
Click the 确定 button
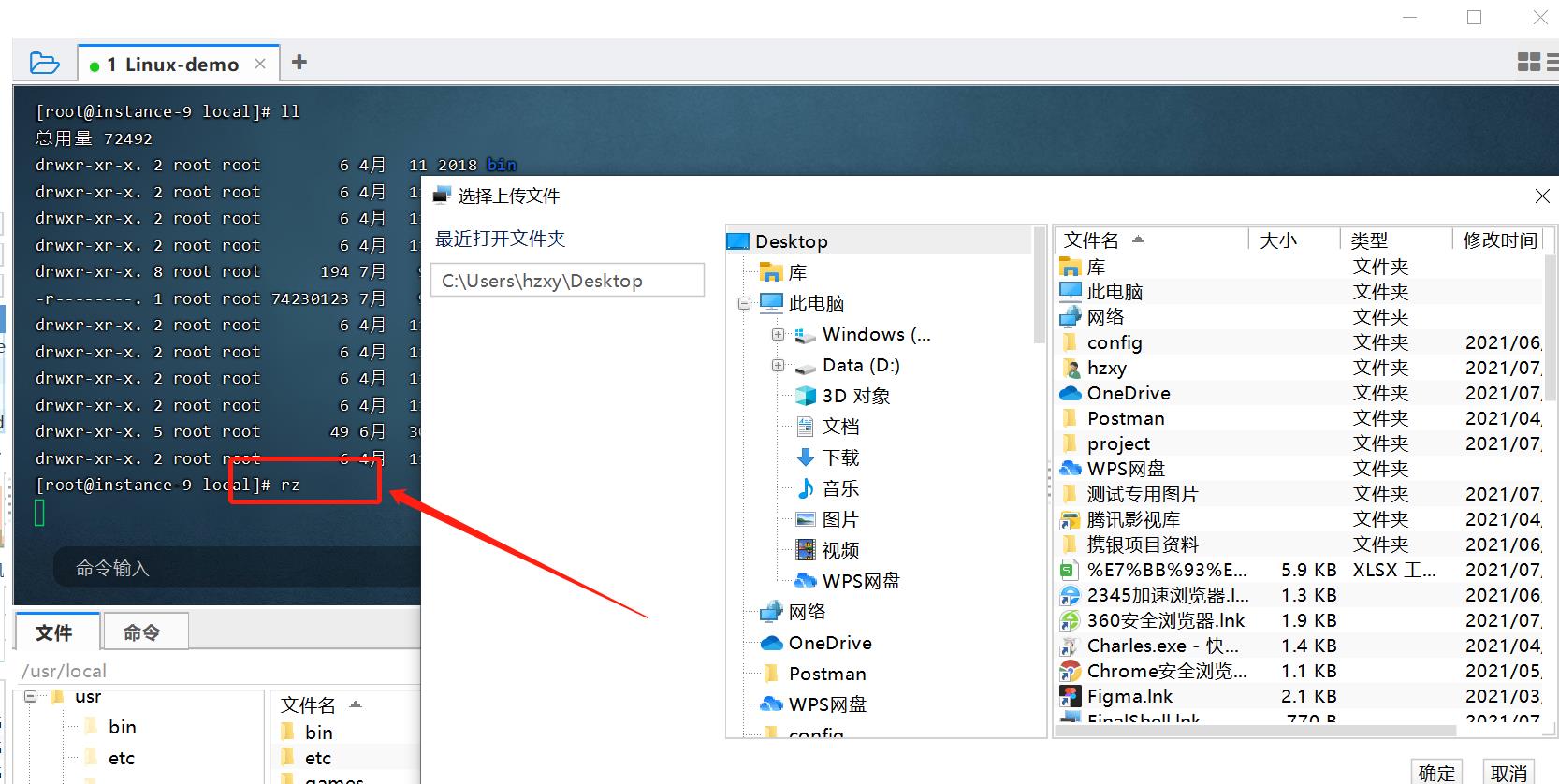pyautogui.click(x=1436, y=772)
